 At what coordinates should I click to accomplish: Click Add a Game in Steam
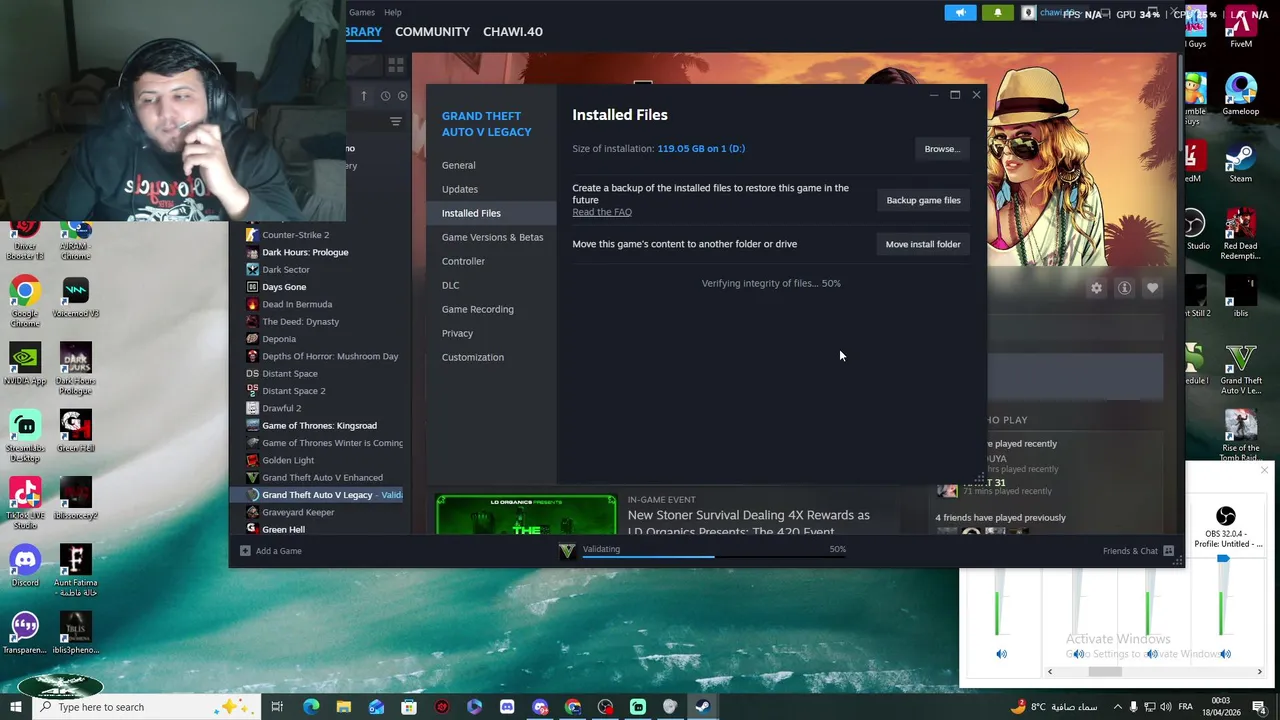tap(278, 551)
